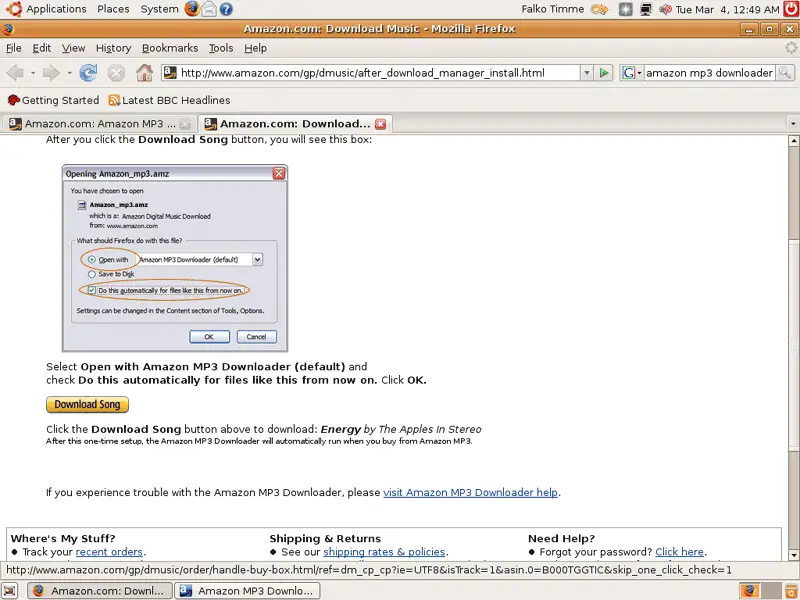Click the Shipping & Returns heading
The image size is (800, 600).
tap(325, 538)
